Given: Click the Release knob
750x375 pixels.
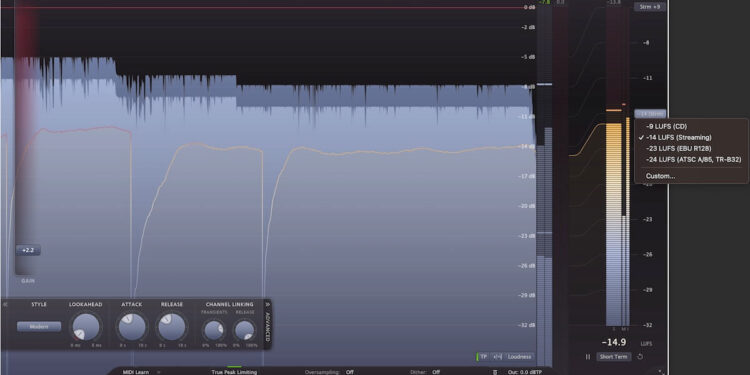Looking at the screenshot, I should (172, 328).
